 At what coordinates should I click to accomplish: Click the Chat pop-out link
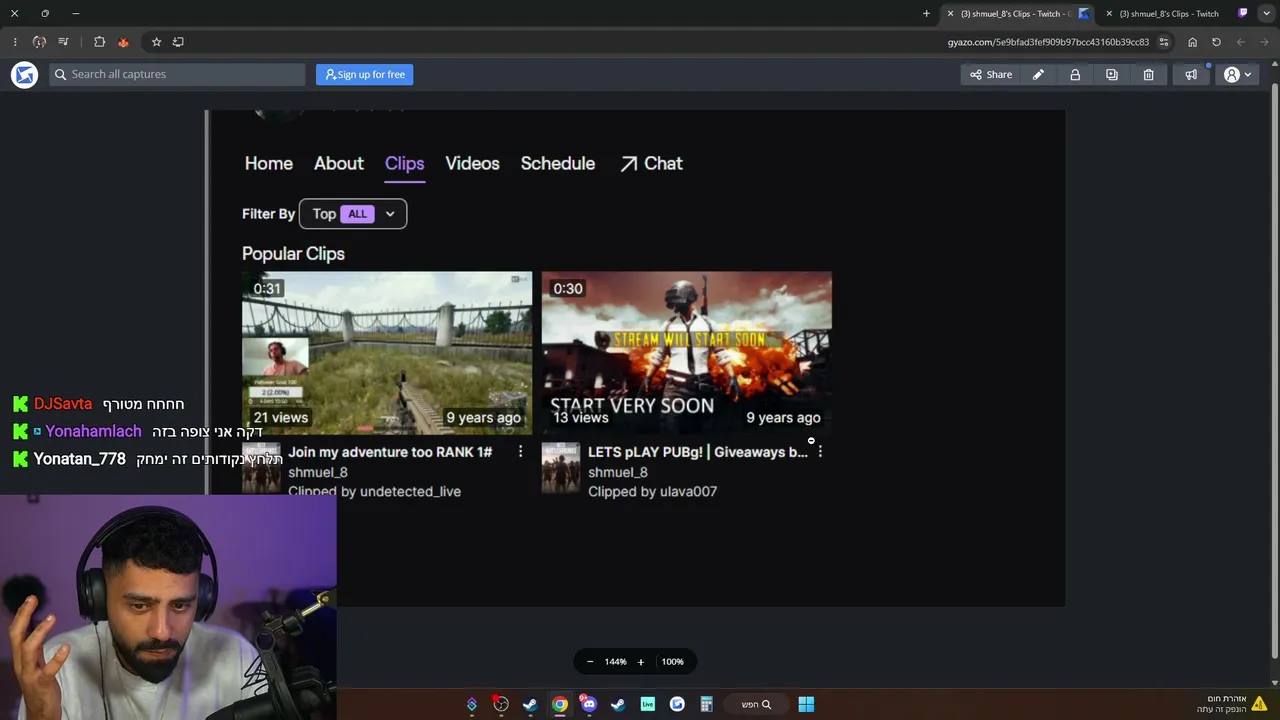651,164
